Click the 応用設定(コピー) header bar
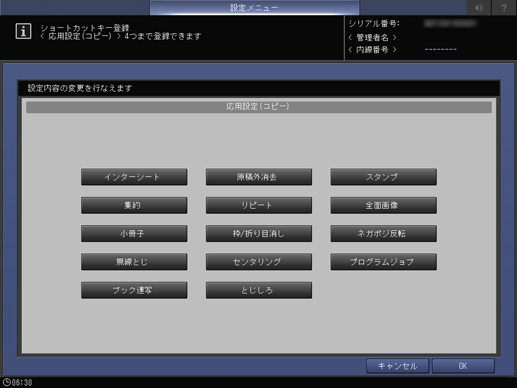The image size is (517, 388). click(259, 107)
